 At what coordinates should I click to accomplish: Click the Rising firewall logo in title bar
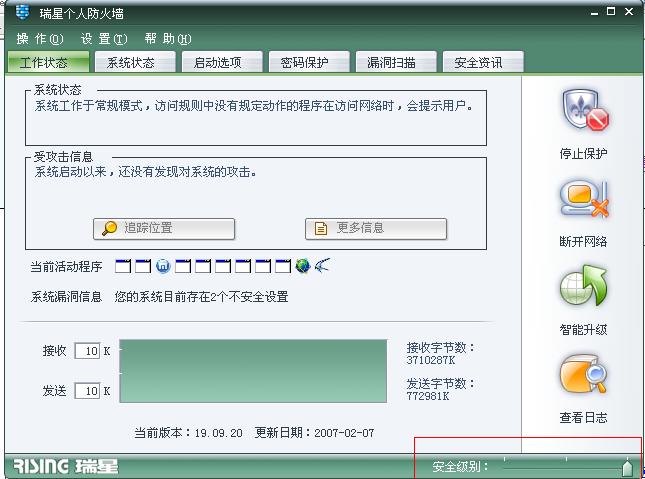(x=23, y=12)
